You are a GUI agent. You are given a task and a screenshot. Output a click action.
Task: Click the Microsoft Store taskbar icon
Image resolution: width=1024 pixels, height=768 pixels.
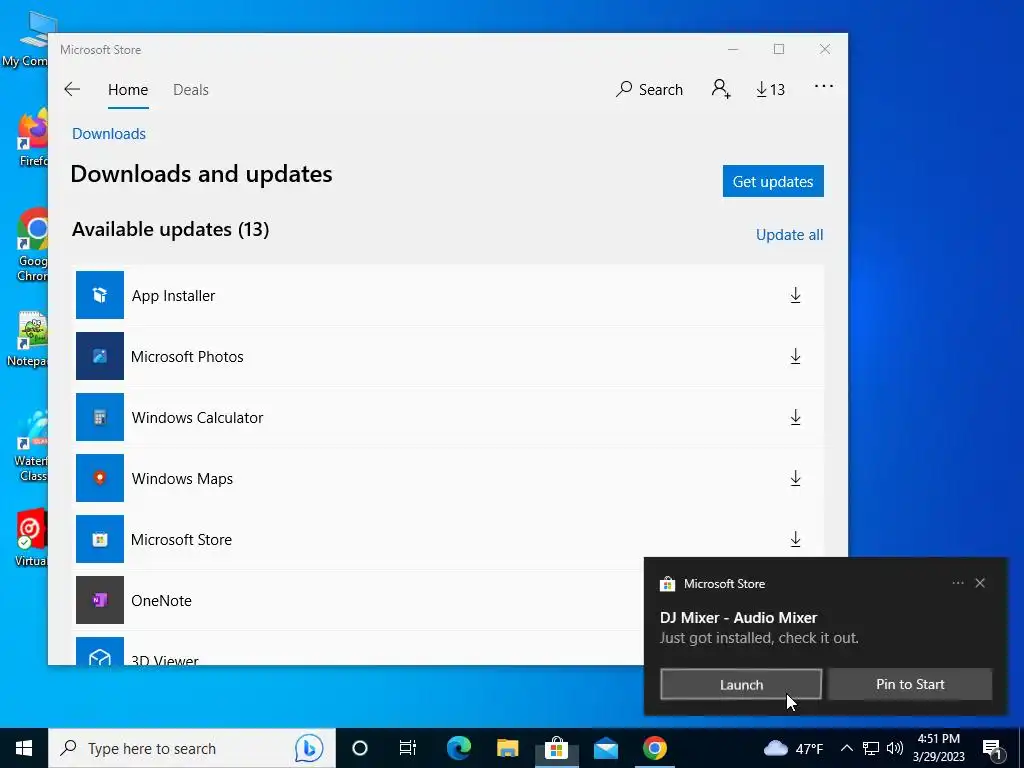pos(556,748)
